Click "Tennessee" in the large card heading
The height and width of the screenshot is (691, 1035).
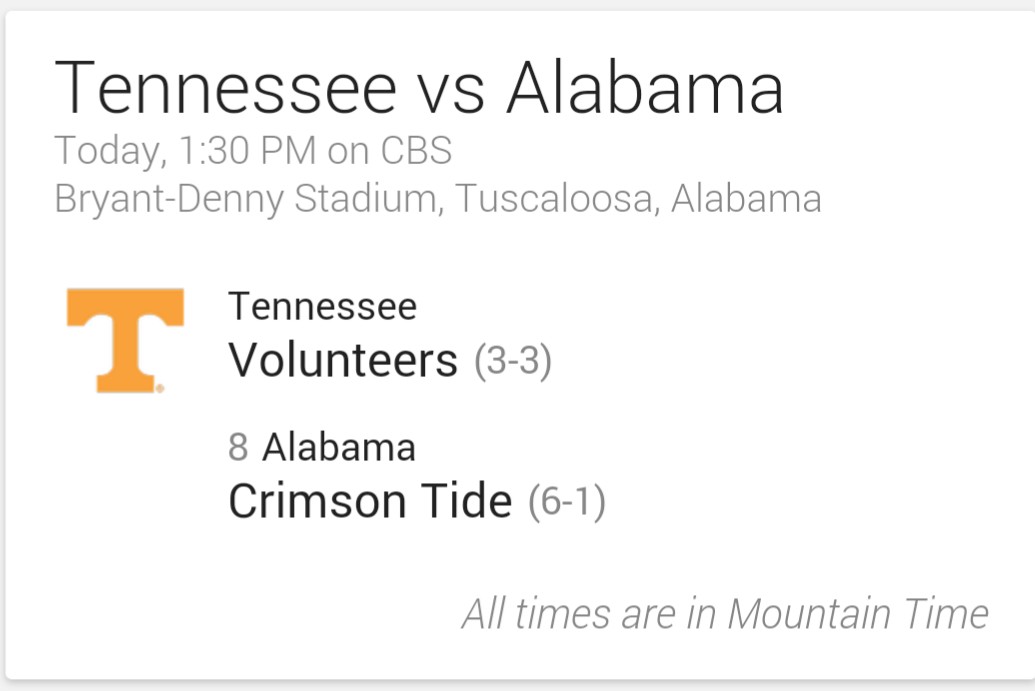pyautogui.click(x=225, y=88)
